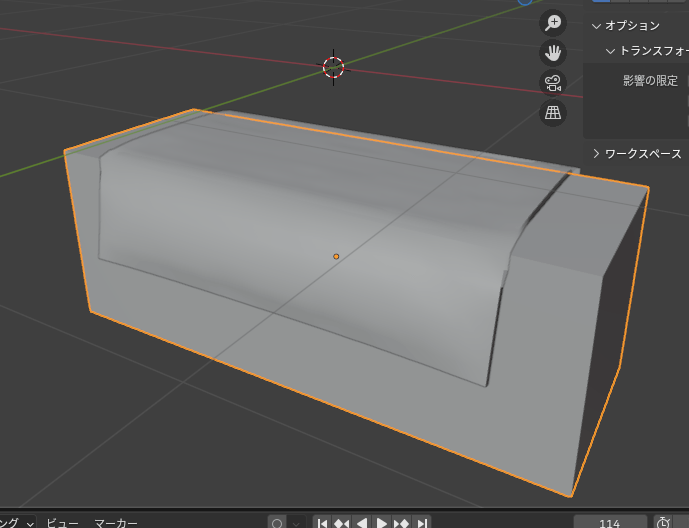689x528 pixels.
Task: Open the auto keyframing options dropdown
Action: (297, 522)
